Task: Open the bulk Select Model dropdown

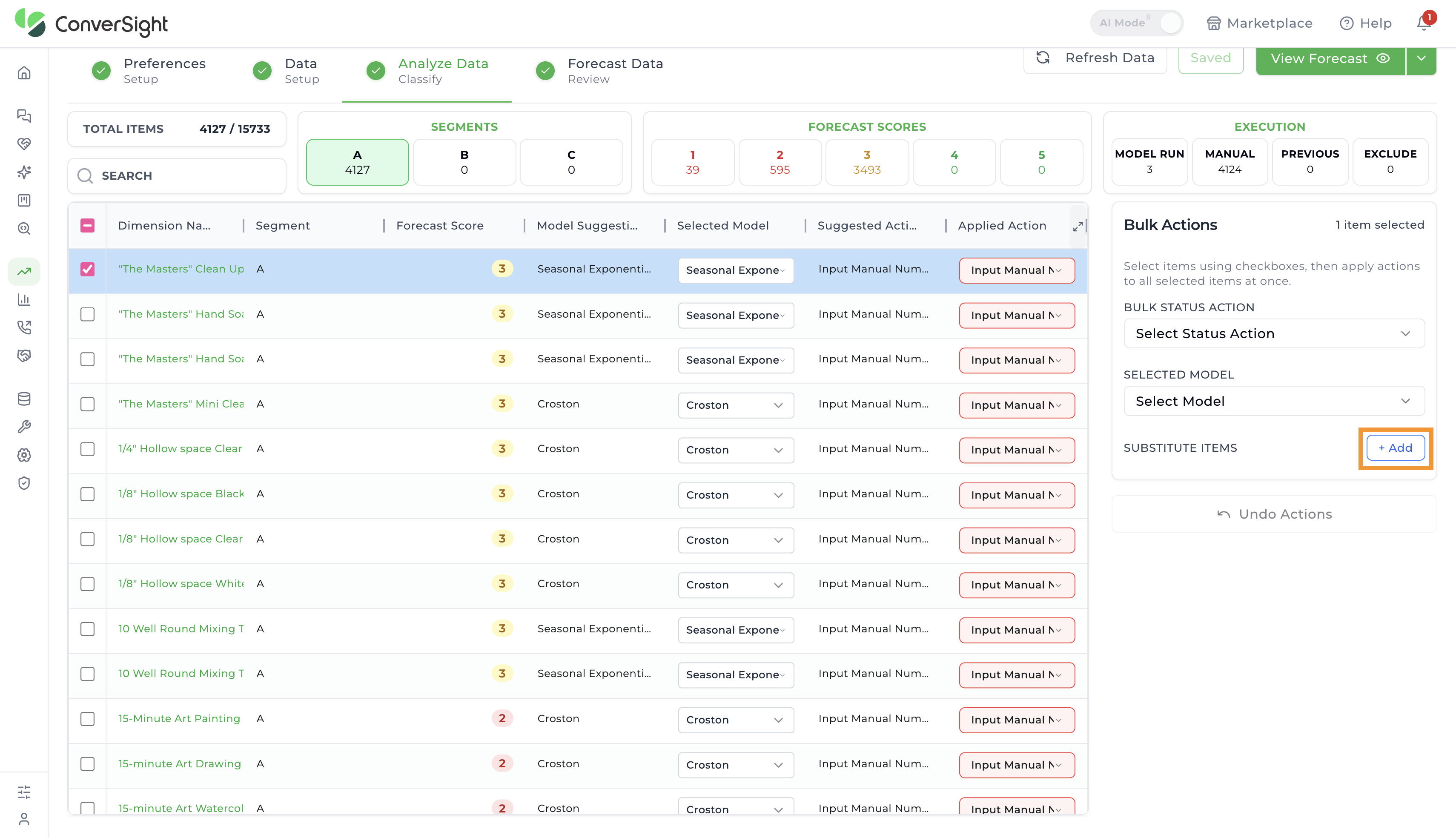Action: 1274,401
